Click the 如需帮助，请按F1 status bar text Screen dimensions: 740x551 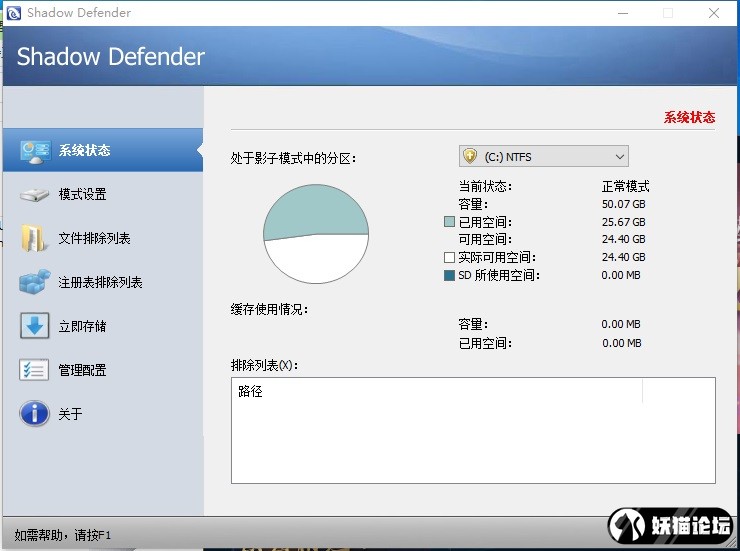point(62,535)
